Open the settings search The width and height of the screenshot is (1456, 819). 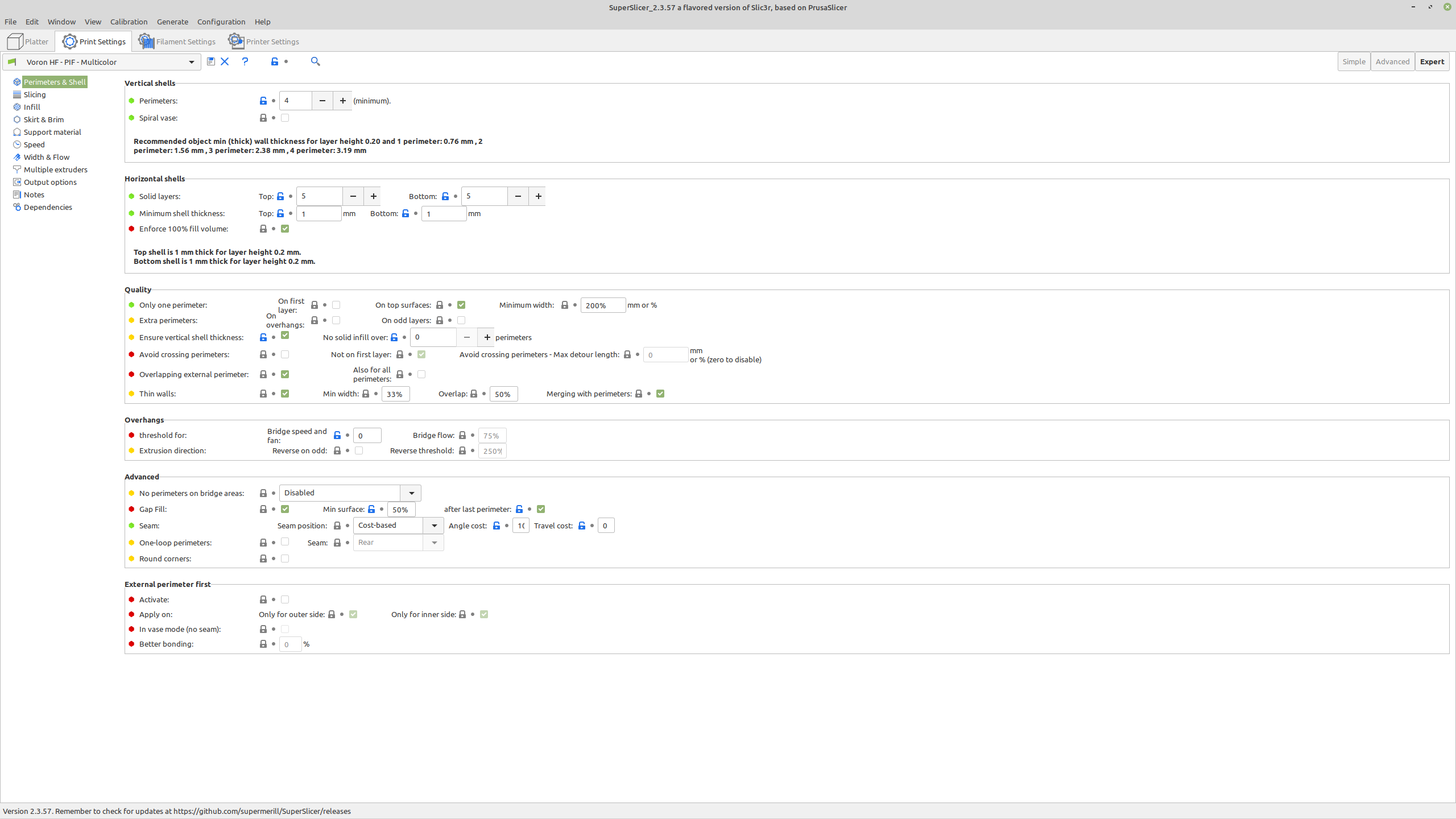[x=315, y=61]
